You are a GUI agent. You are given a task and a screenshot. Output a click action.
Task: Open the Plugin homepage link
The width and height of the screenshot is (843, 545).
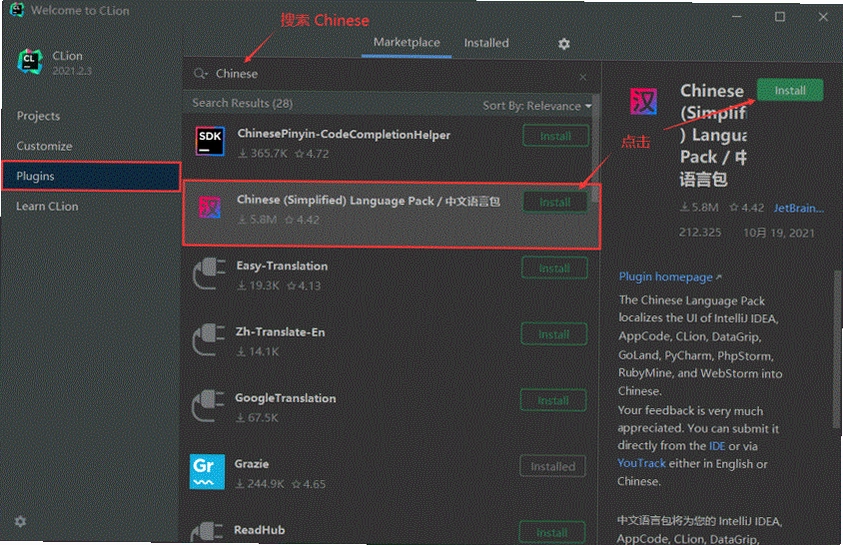670,277
